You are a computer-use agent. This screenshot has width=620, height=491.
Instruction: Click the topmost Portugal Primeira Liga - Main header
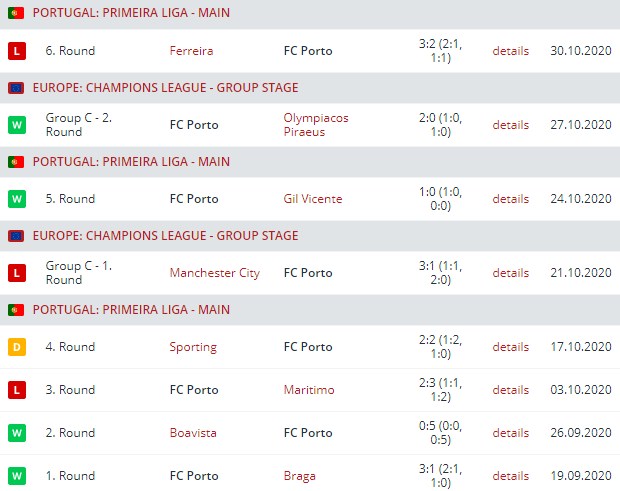point(131,14)
